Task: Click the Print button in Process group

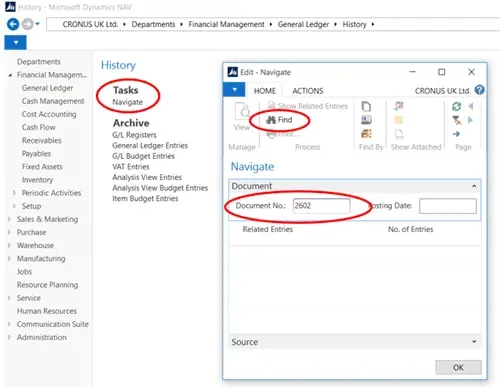Action: pos(283,134)
